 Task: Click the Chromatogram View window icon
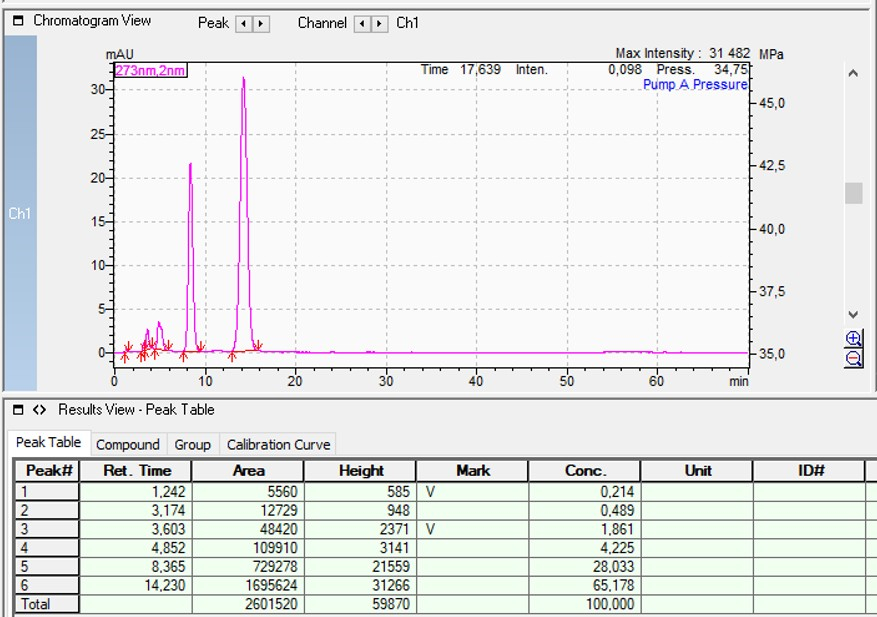pos(17,21)
